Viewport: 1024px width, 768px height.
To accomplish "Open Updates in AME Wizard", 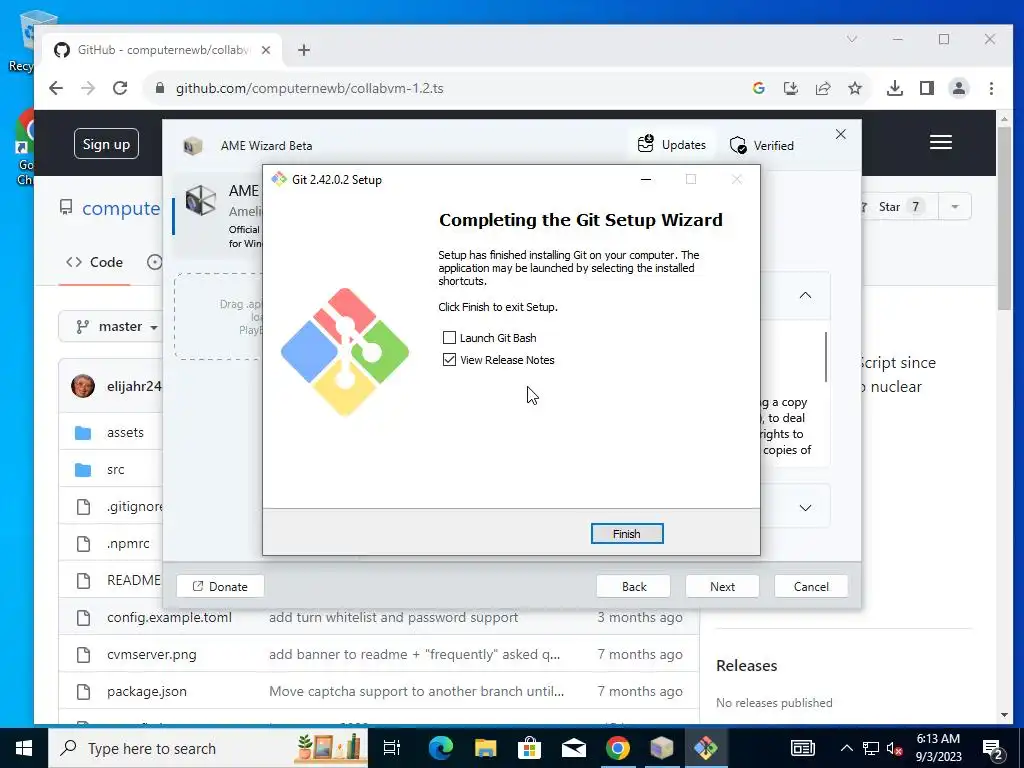I will coord(672,144).
